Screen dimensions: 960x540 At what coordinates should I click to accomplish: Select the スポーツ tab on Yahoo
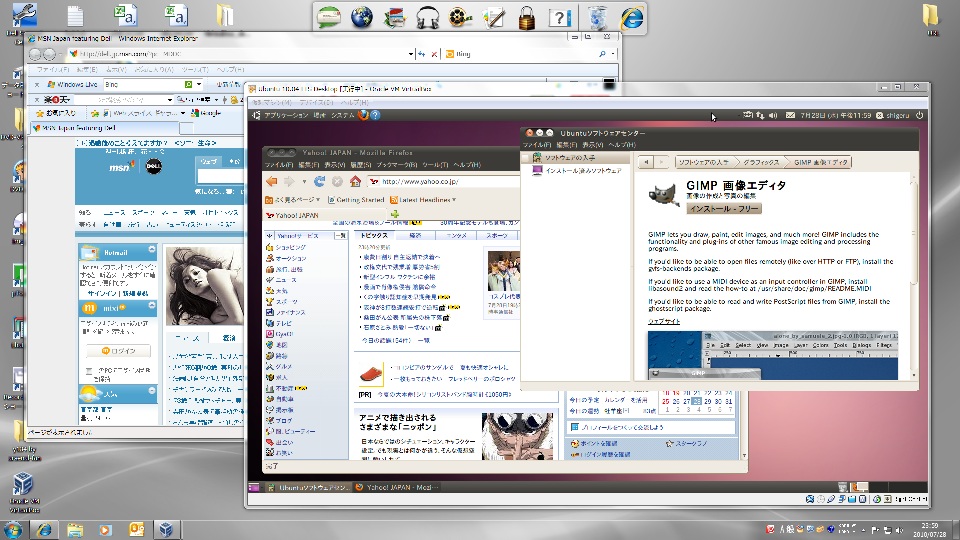[x=497, y=236]
